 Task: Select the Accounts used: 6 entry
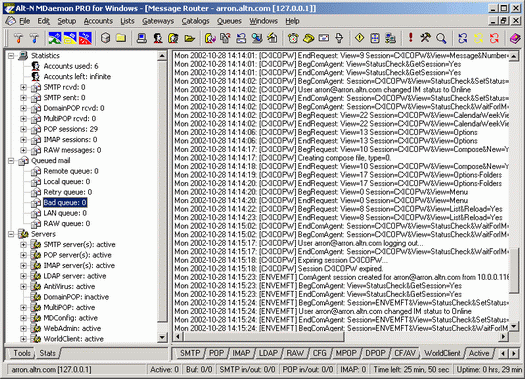[x=71, y=66]
